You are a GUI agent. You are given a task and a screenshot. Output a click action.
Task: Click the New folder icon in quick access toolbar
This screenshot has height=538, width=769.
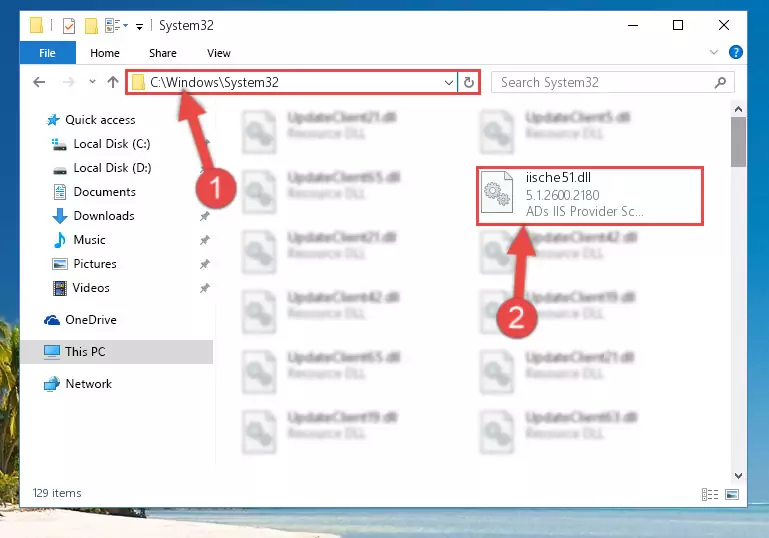click(91, 26)
